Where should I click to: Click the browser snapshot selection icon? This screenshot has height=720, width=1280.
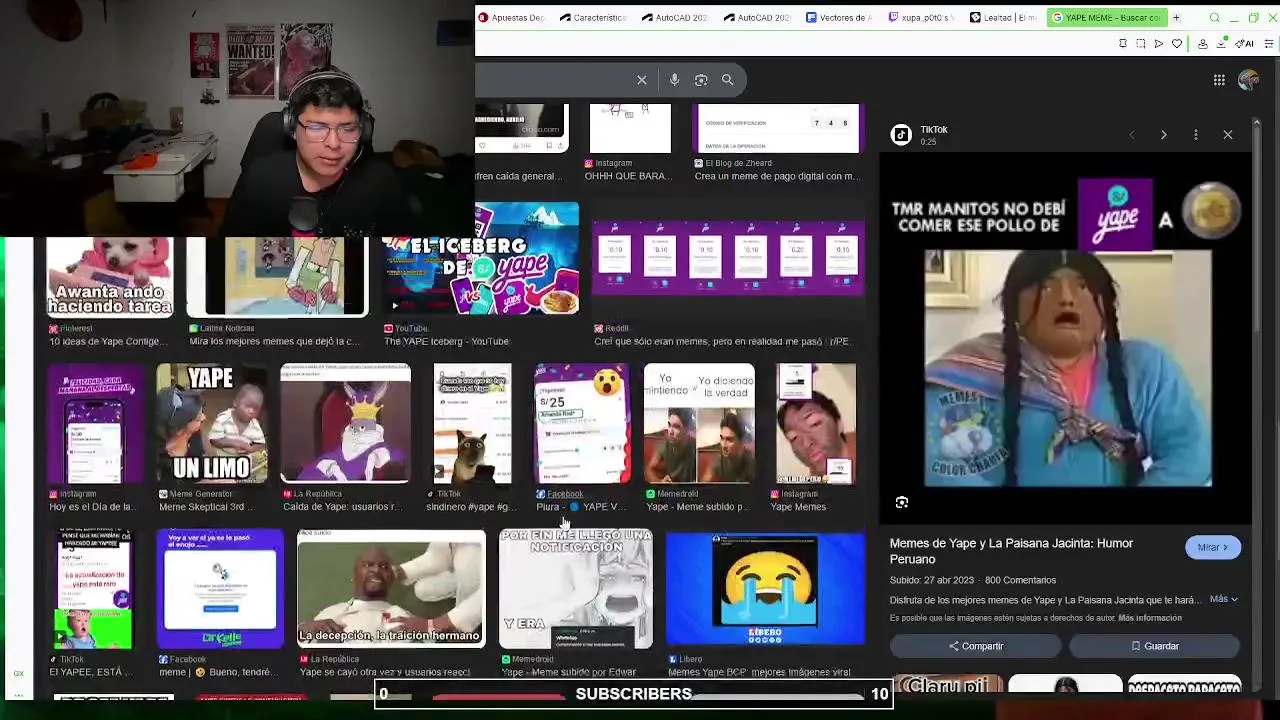click(x=1141, y=44)
